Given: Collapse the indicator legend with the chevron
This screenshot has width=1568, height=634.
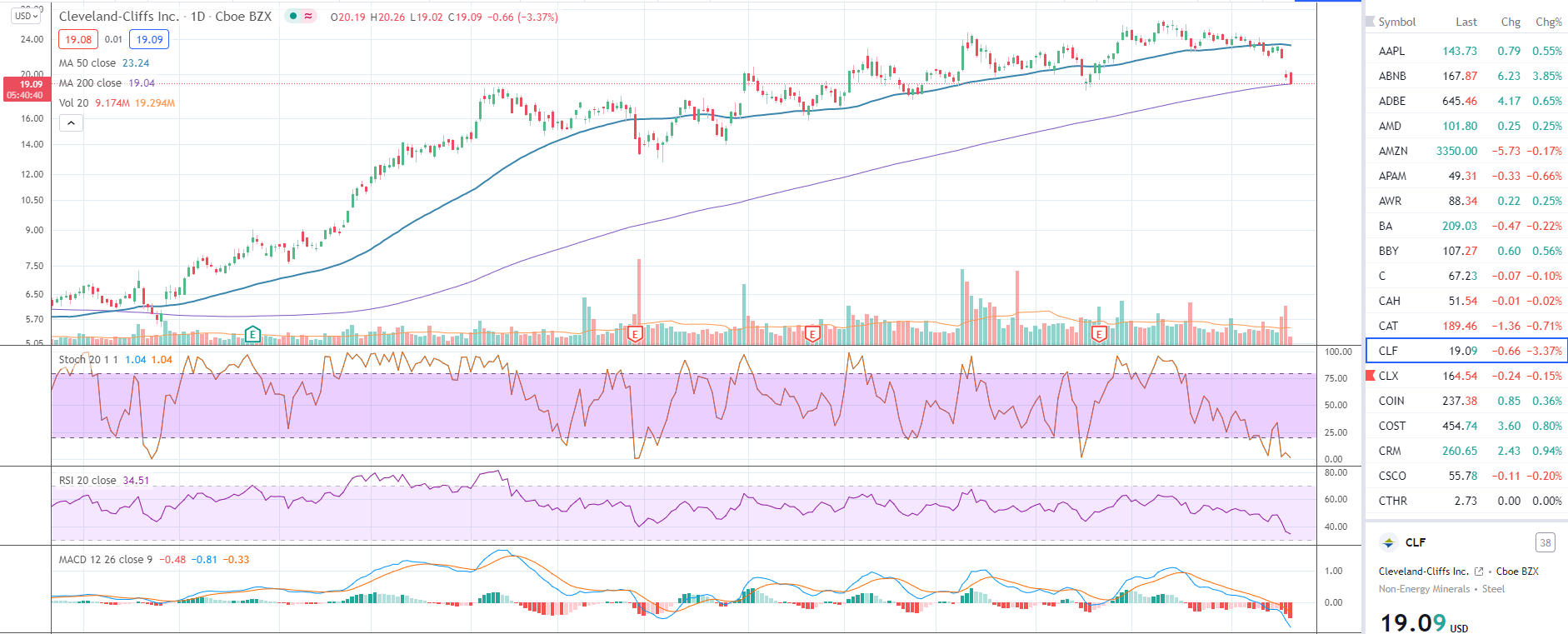Looking at the screenshot, I should pyautogui.click(x=72, y=123).
